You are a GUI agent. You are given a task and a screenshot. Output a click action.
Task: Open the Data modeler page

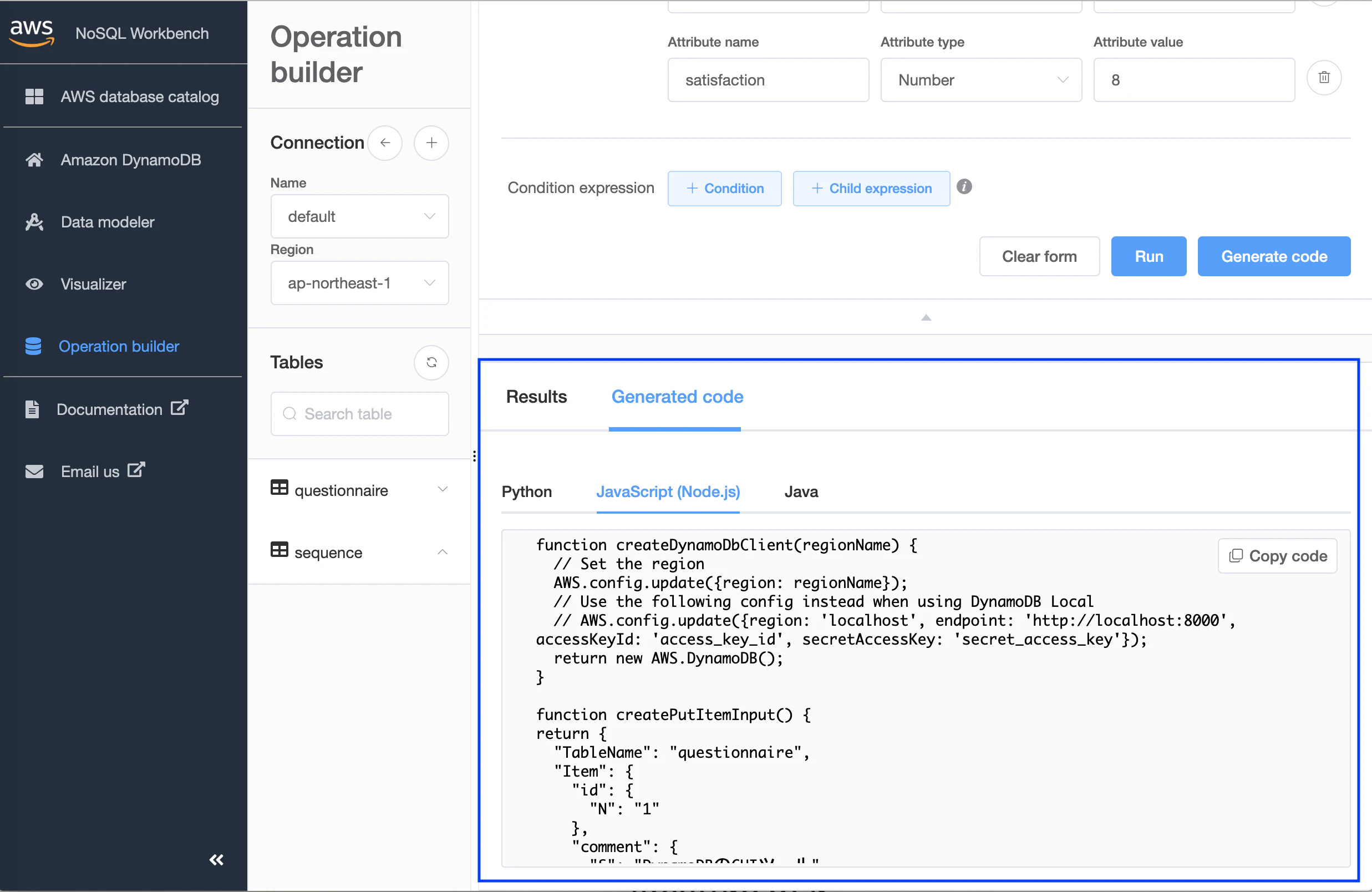[x=107, y=222]
